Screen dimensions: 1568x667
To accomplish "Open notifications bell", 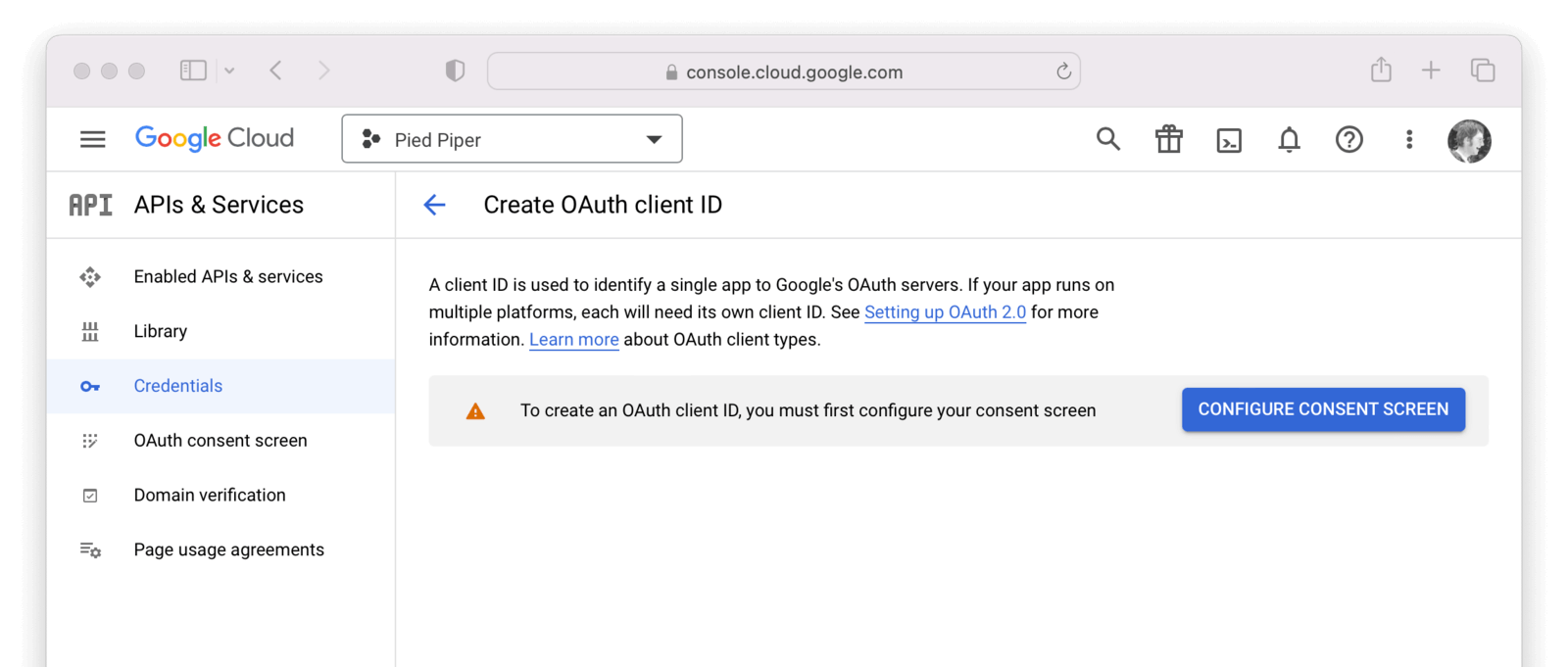I will (1289, 139).
